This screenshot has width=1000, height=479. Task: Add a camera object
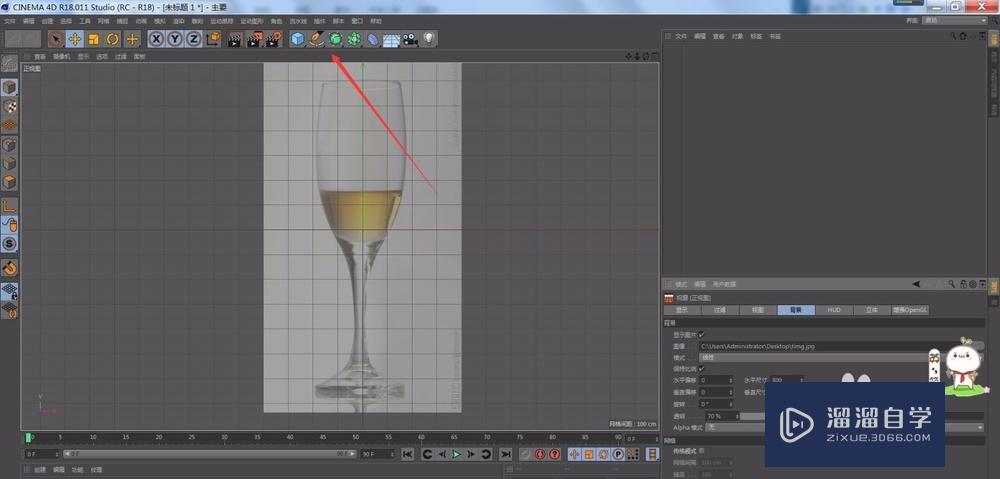(x=410, y=39)
